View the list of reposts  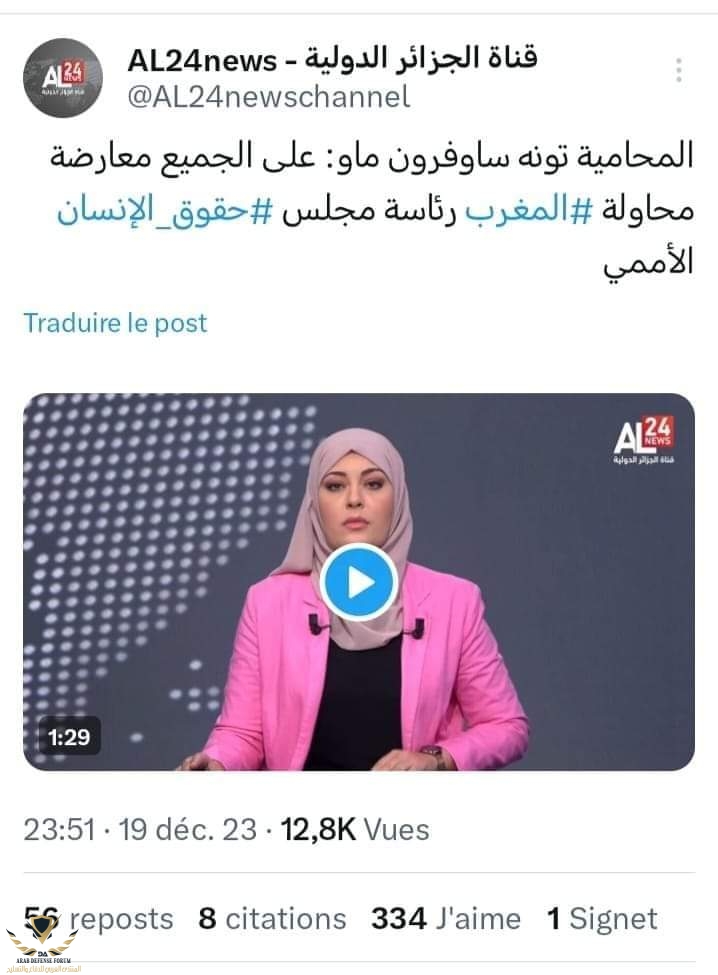(x=98, y=918)
